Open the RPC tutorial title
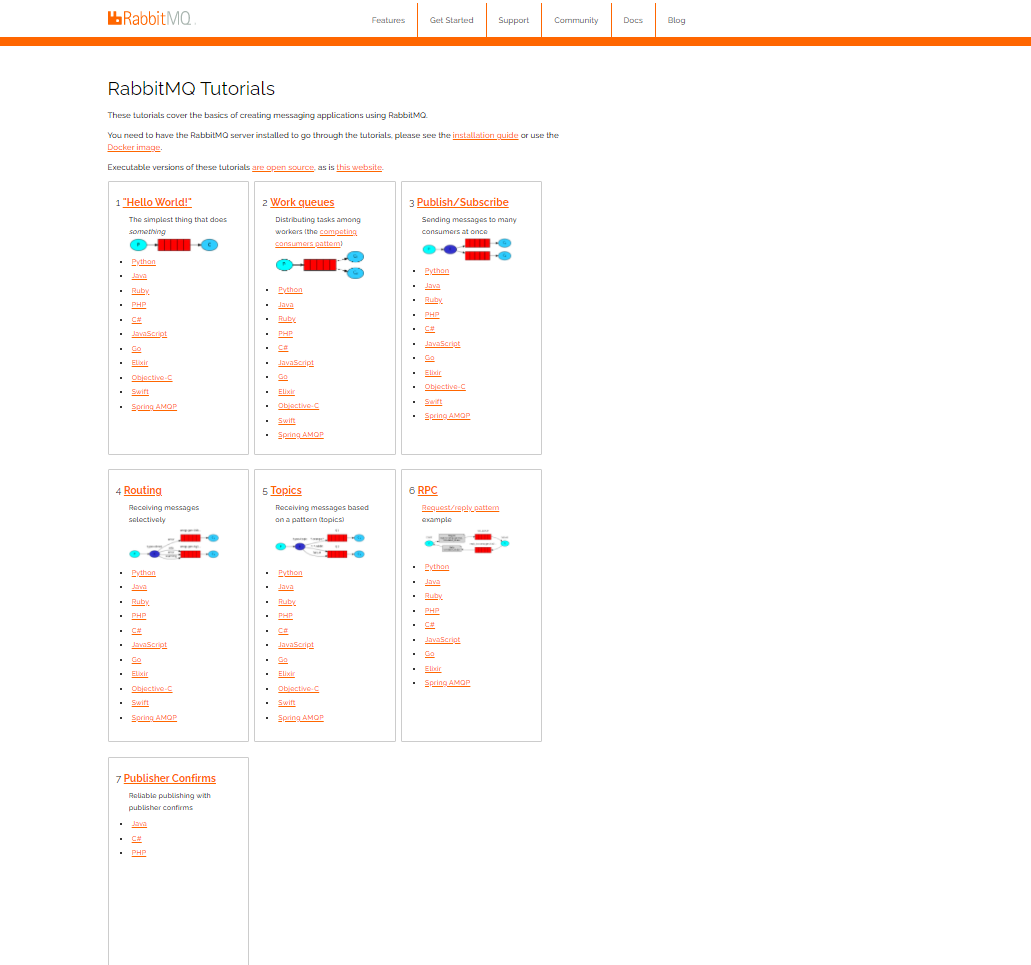This screenshot has width=1031, height=965. pyautogui.click(x=427, y=490)
